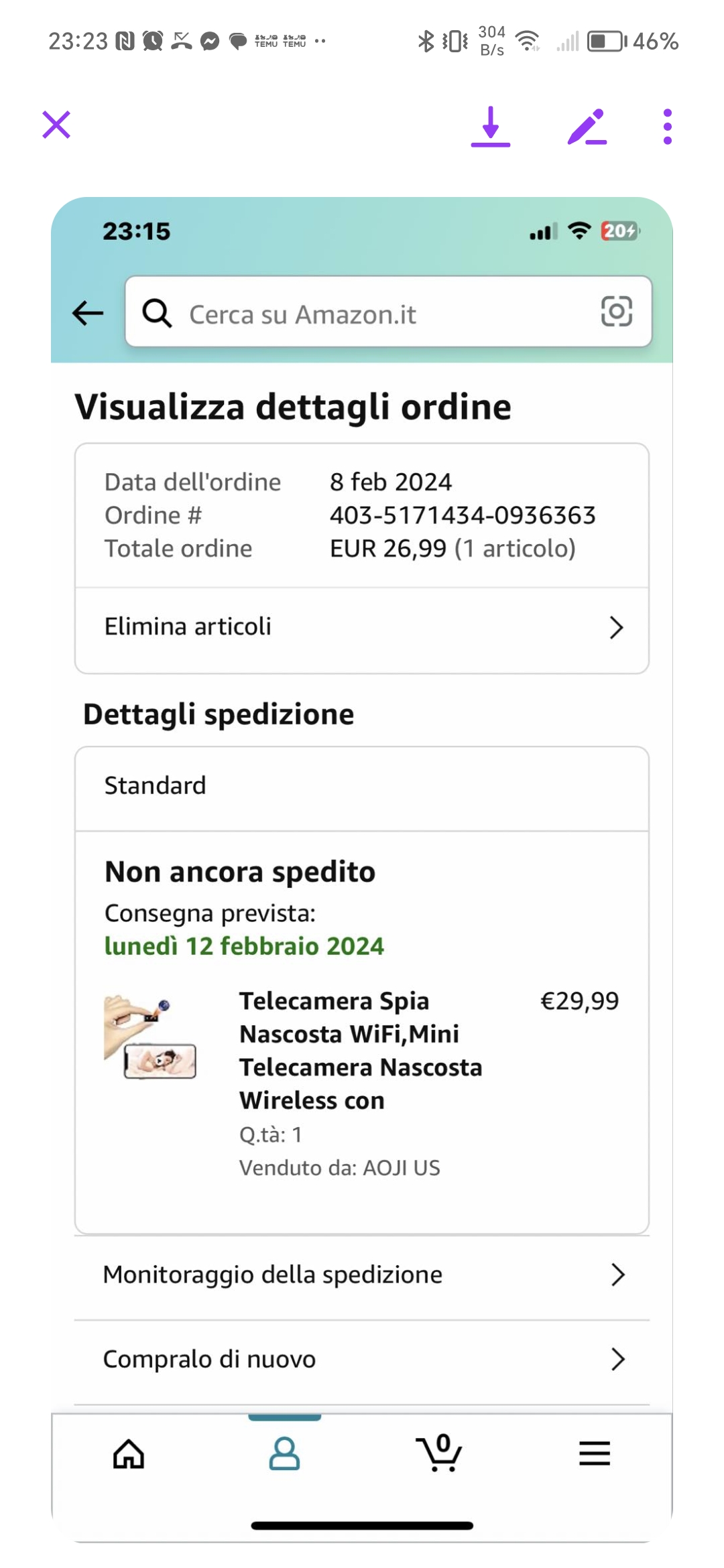Tap the back arrow beside search

tap(88, 313)
